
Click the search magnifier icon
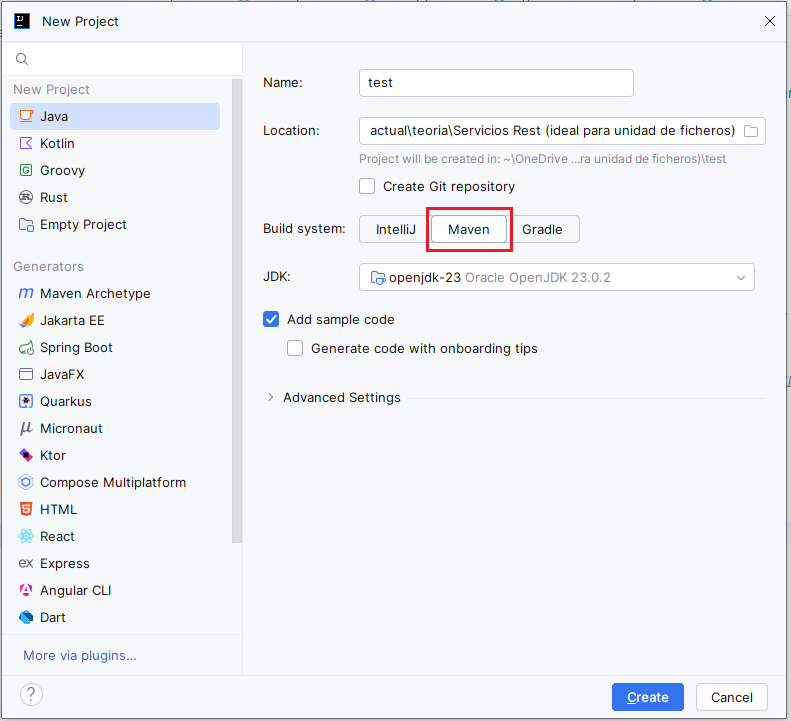click(22, 59)
